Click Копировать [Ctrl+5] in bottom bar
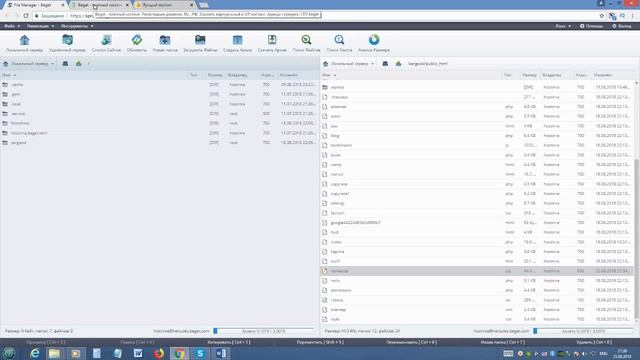Viewport: 640px width, 360px height. 229,342
